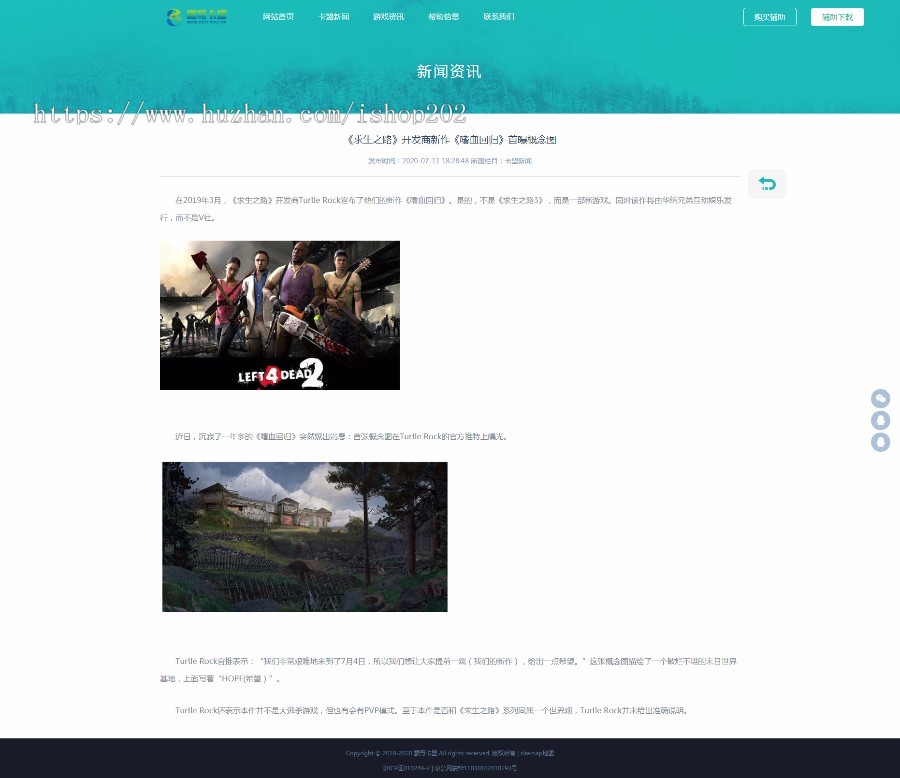Go to 网站首页 in the navigation
This screenshot has width=900, height=778.
[278, 17]
